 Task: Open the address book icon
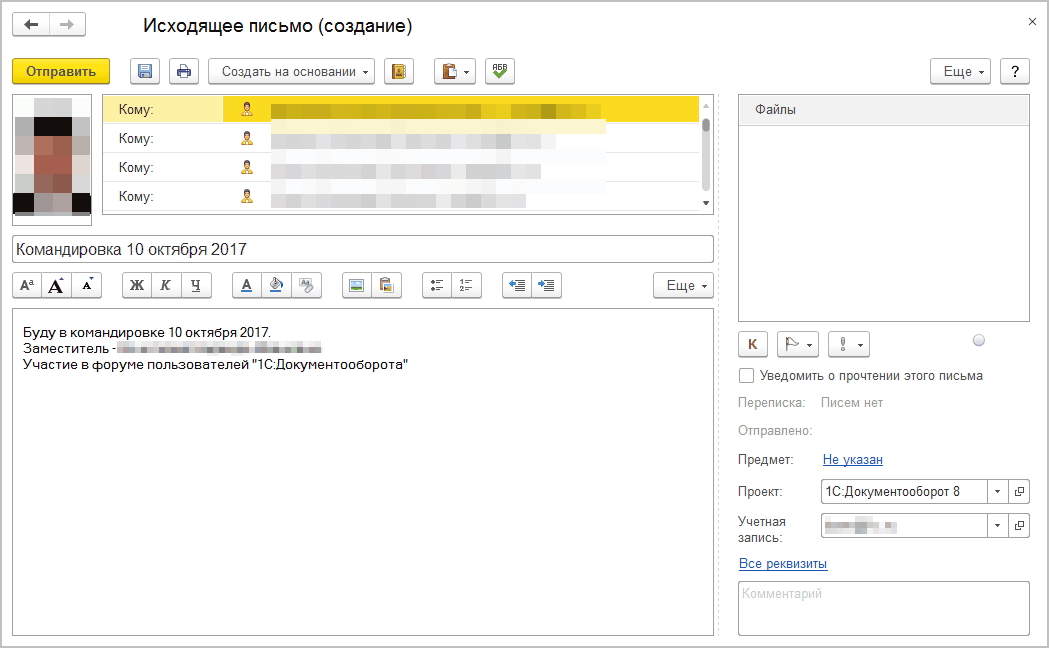[399, 72]
